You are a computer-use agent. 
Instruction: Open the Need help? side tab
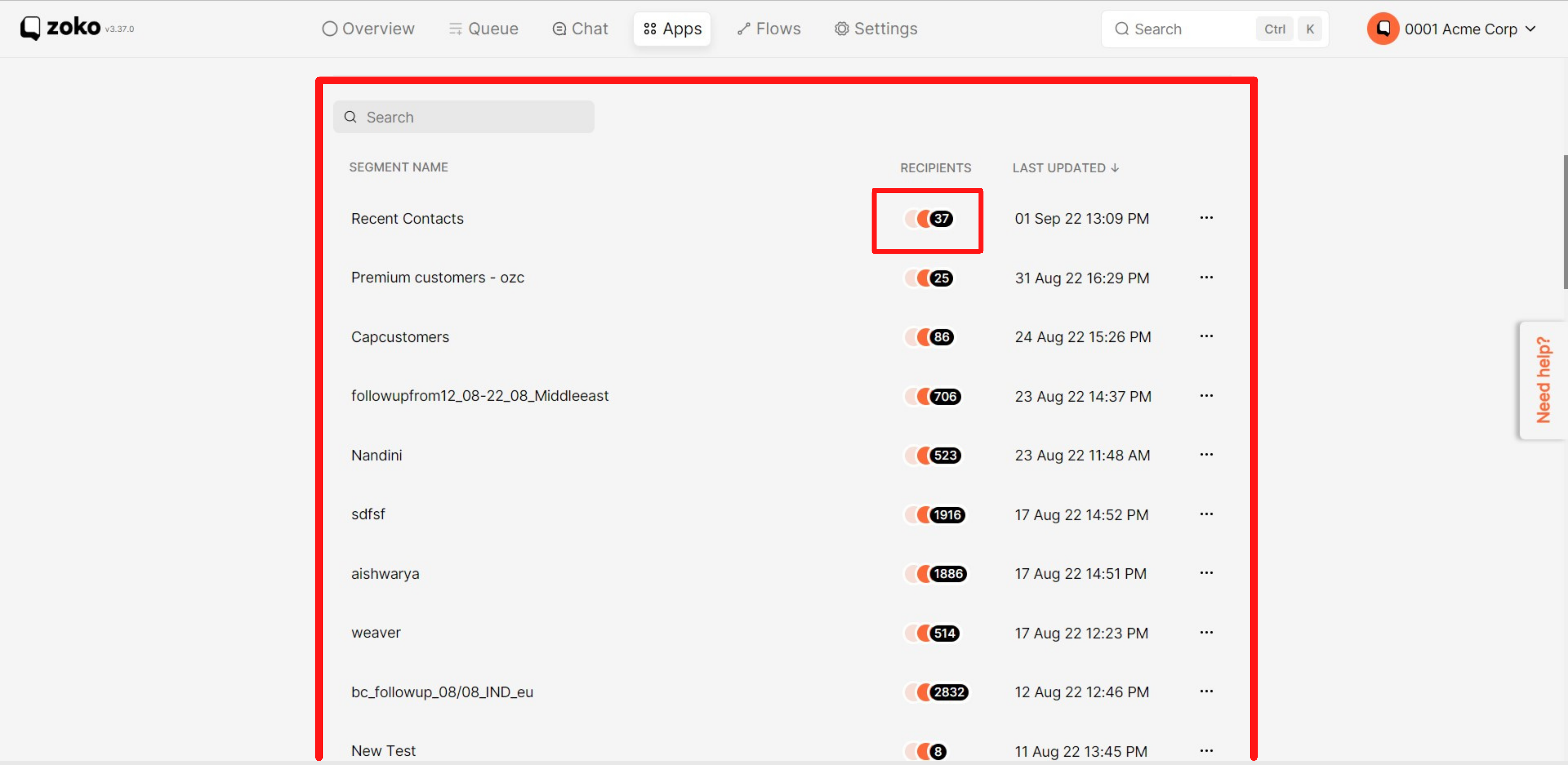click(x=1543, y=380)
